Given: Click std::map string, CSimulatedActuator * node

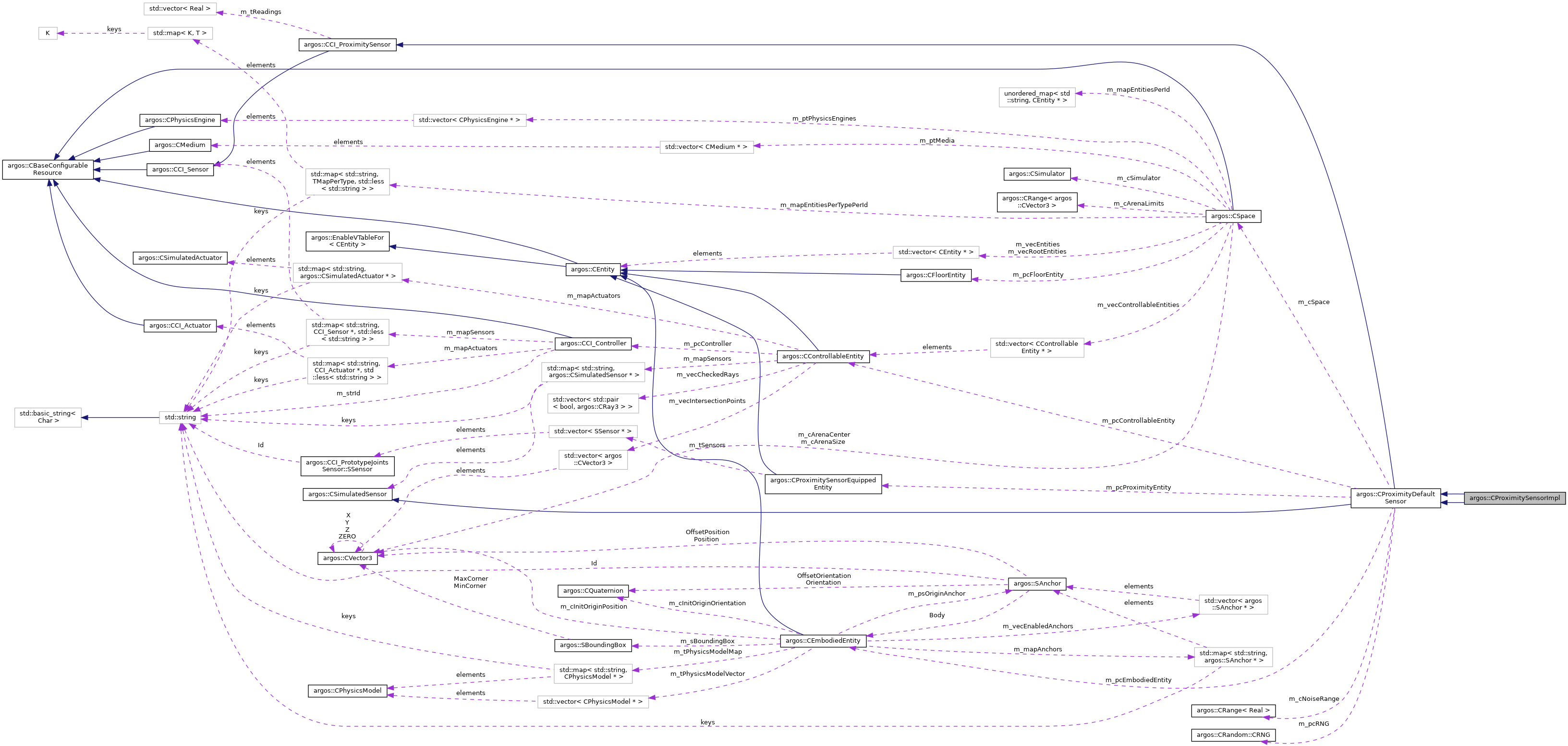Looking at the screenshot, I should pyautogui.click(x=348, y=273).
